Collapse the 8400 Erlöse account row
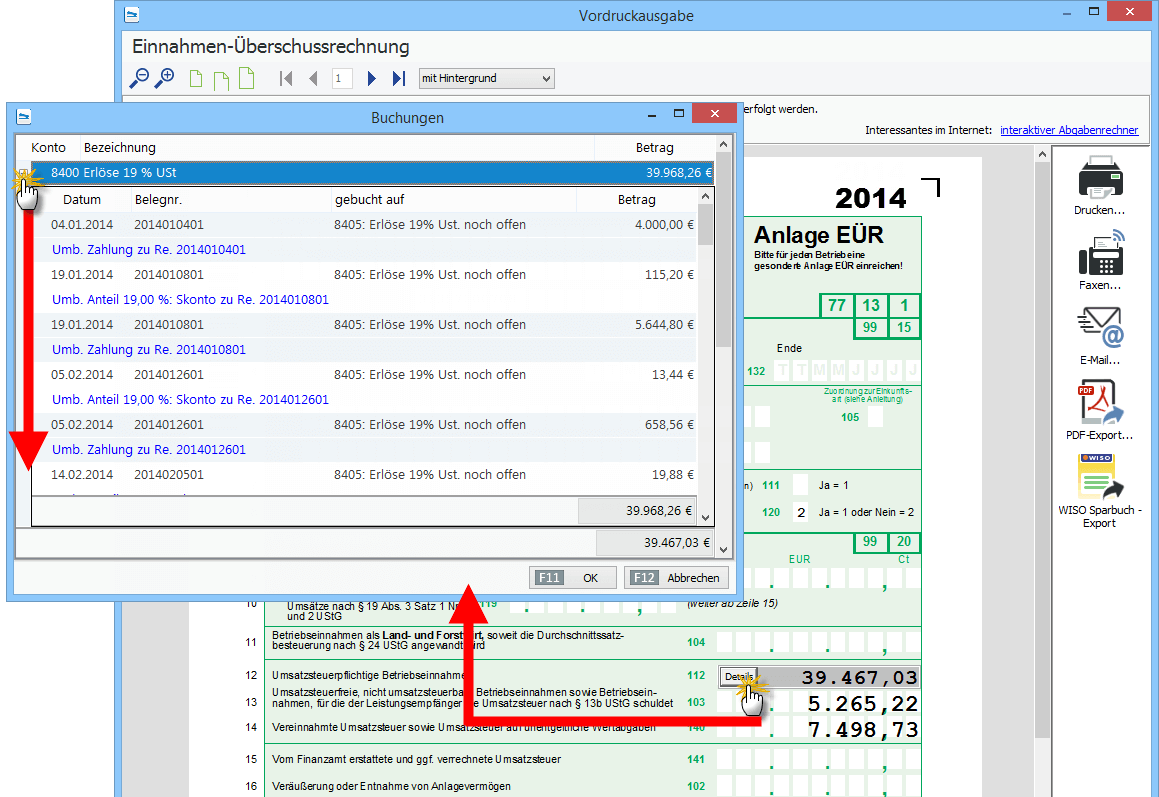The width and height of the screenshot is (1159, 797). coord(22,173)
